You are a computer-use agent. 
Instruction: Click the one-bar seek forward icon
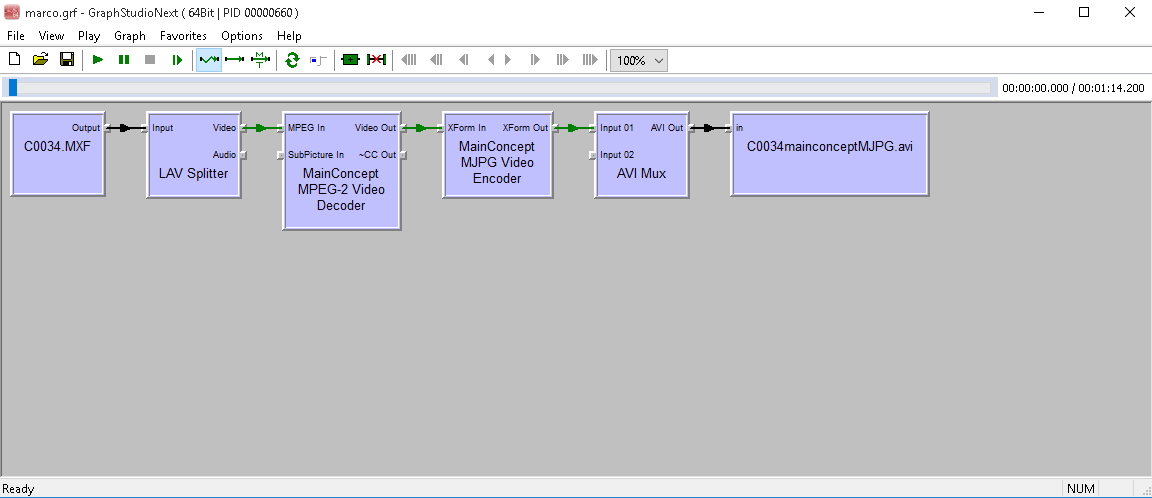536,60
